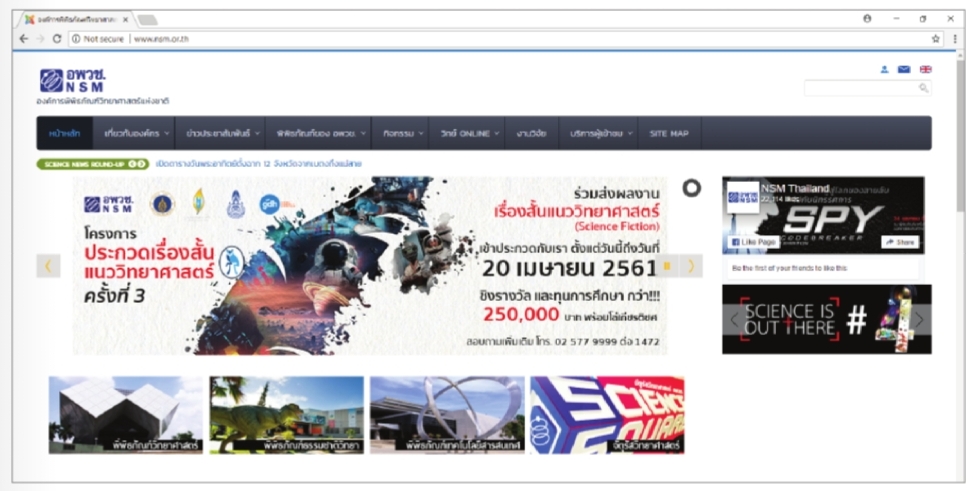This screenshot has height=491, width=973.
Task: Show the previous main banner slide
Action: [49, 266]
